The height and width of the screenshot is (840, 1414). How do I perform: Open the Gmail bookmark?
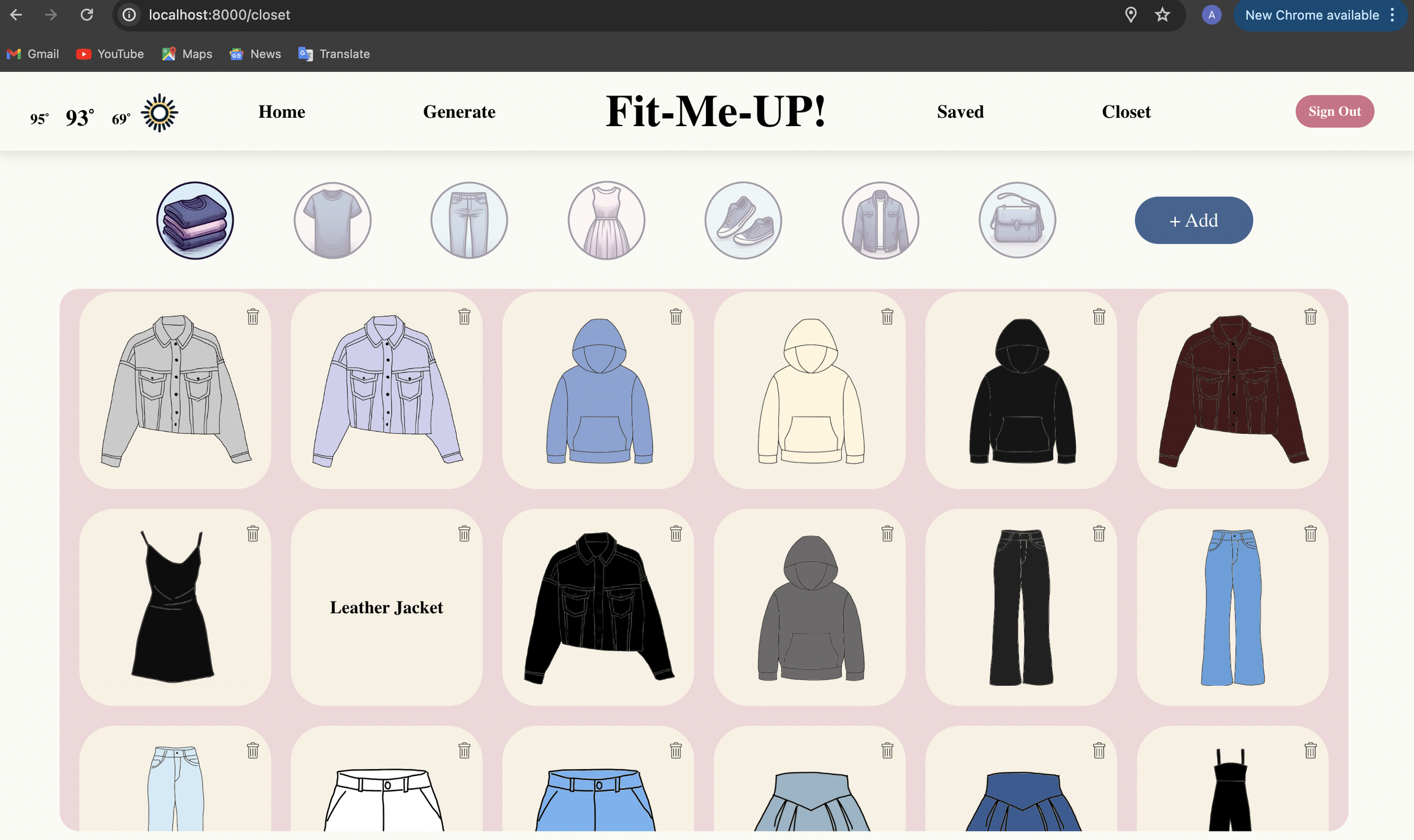click(33, 54)
